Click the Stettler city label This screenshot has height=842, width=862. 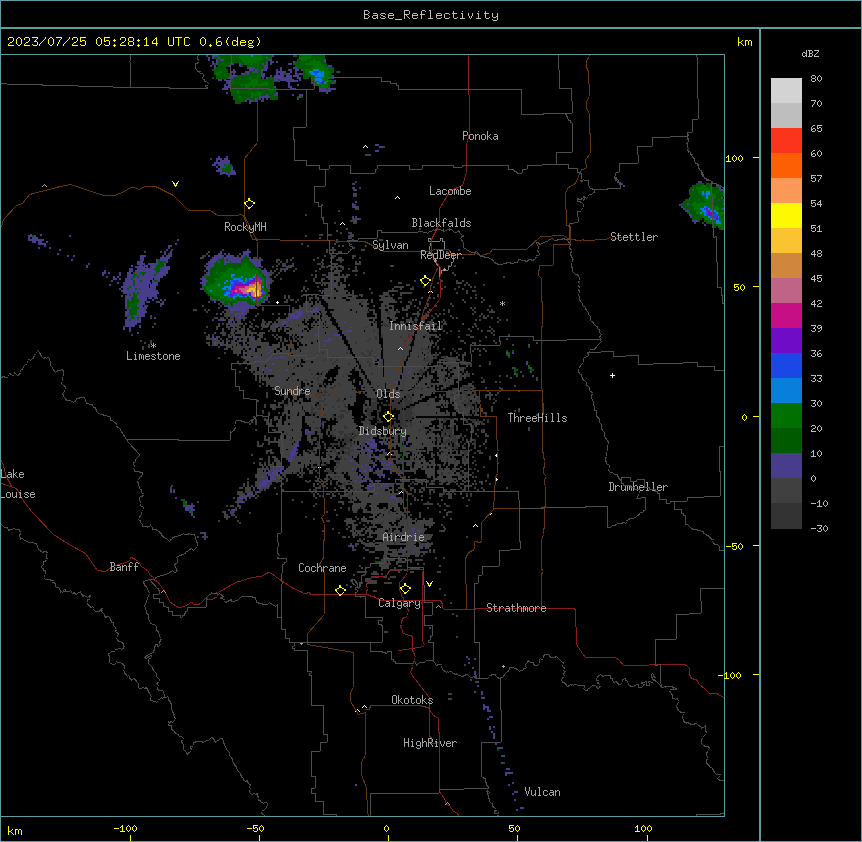634,237
